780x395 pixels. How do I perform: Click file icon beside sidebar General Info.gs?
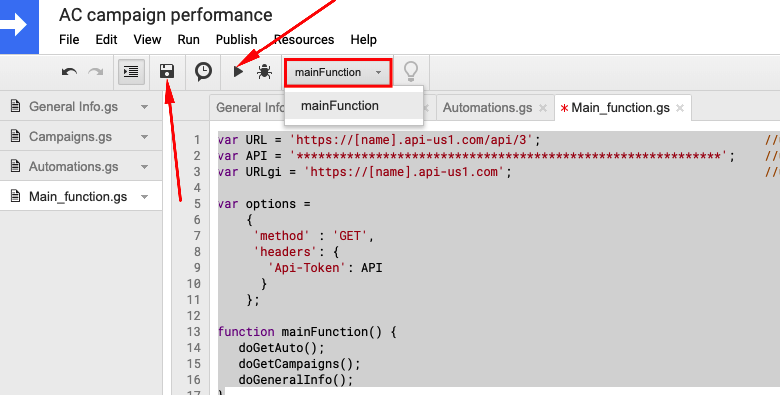(x=15, y=106)
